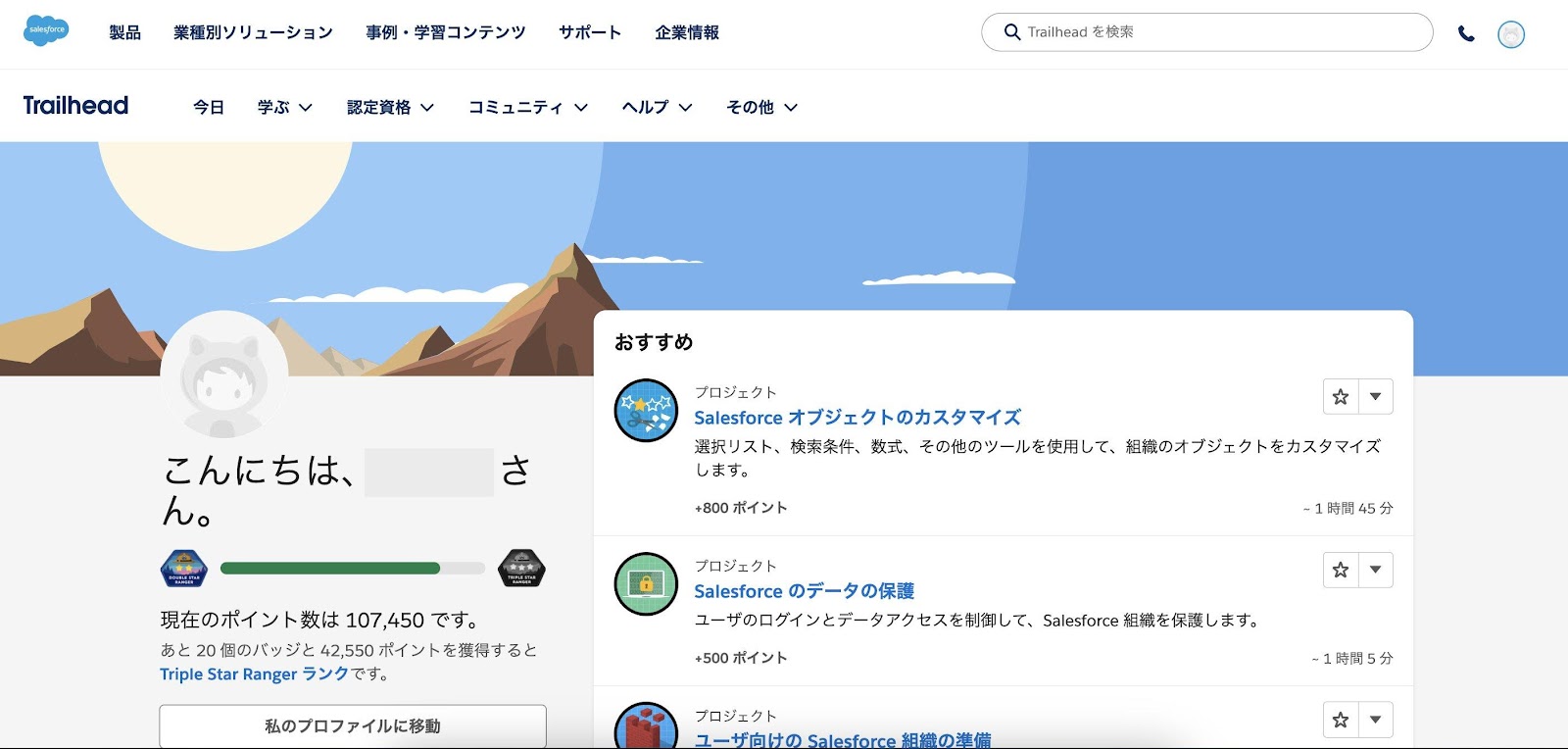Click the search magnifier icon
The image size is (1568, 749).
tap(1012, 32)
